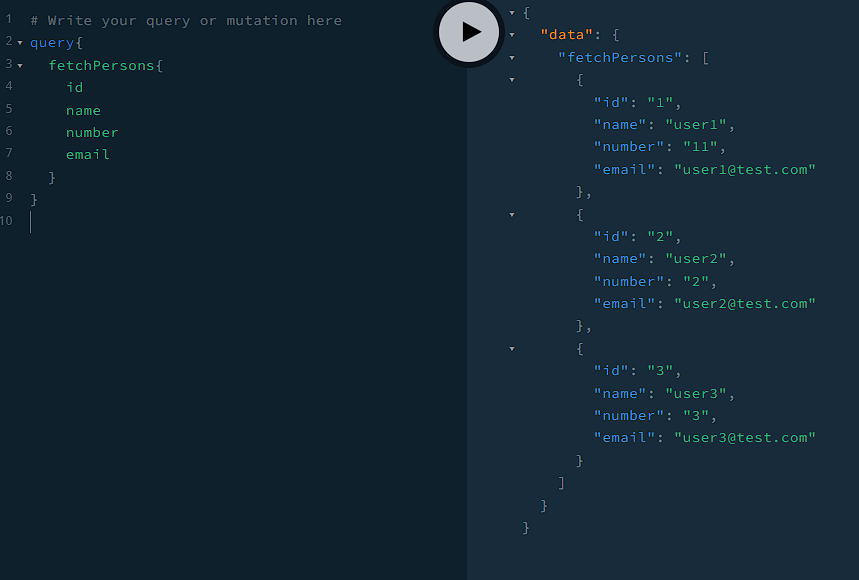This screenshot has height=580, width=859.
Task: Click the number field on line 6
Action: [x=91, y=132]
